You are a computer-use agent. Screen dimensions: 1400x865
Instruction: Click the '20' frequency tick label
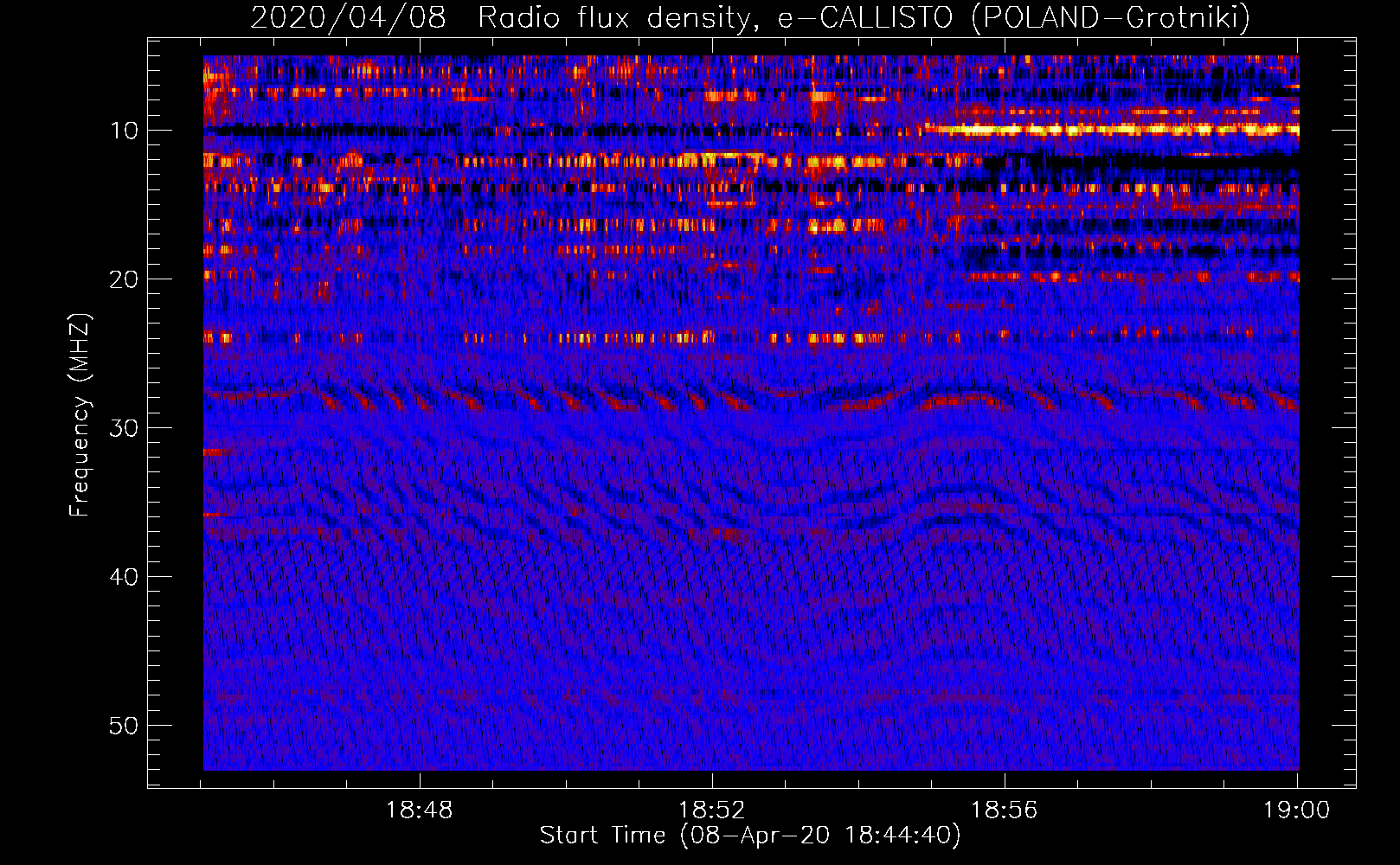125,279
